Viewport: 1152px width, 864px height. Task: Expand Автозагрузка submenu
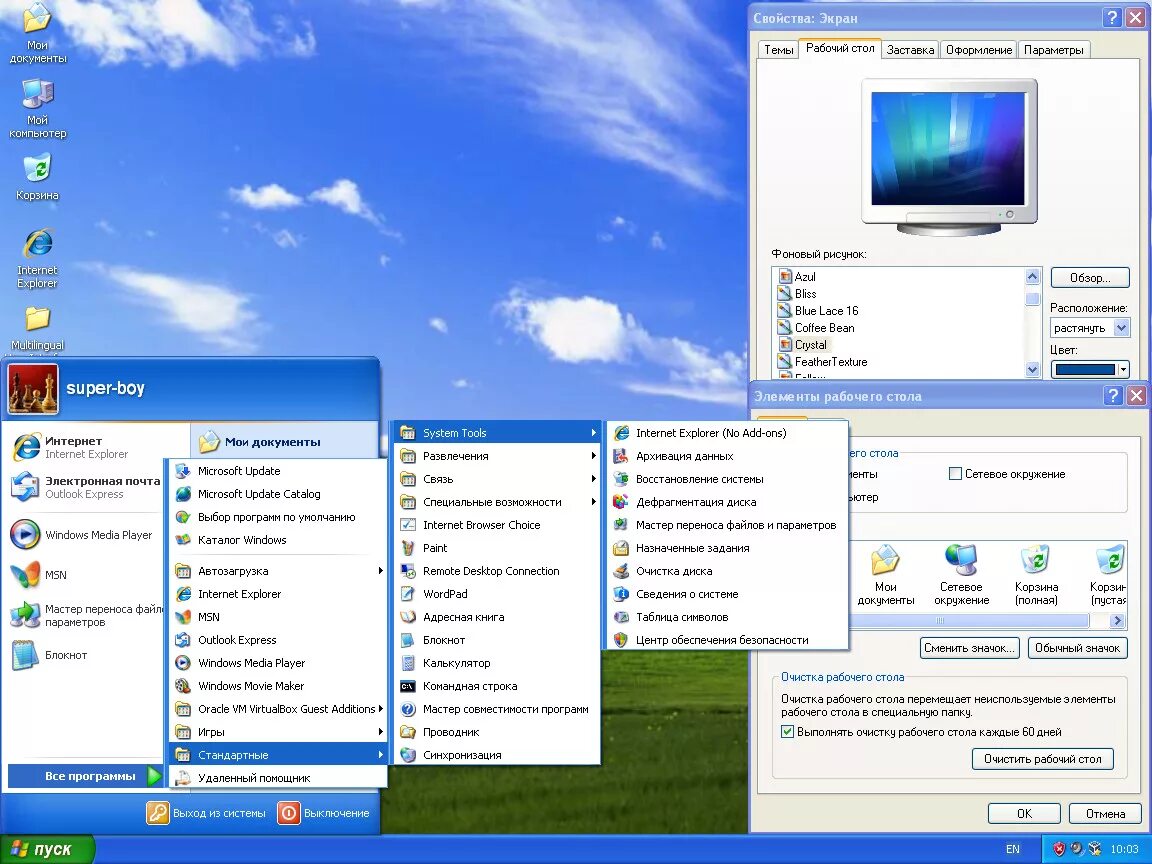coord(278,571)
